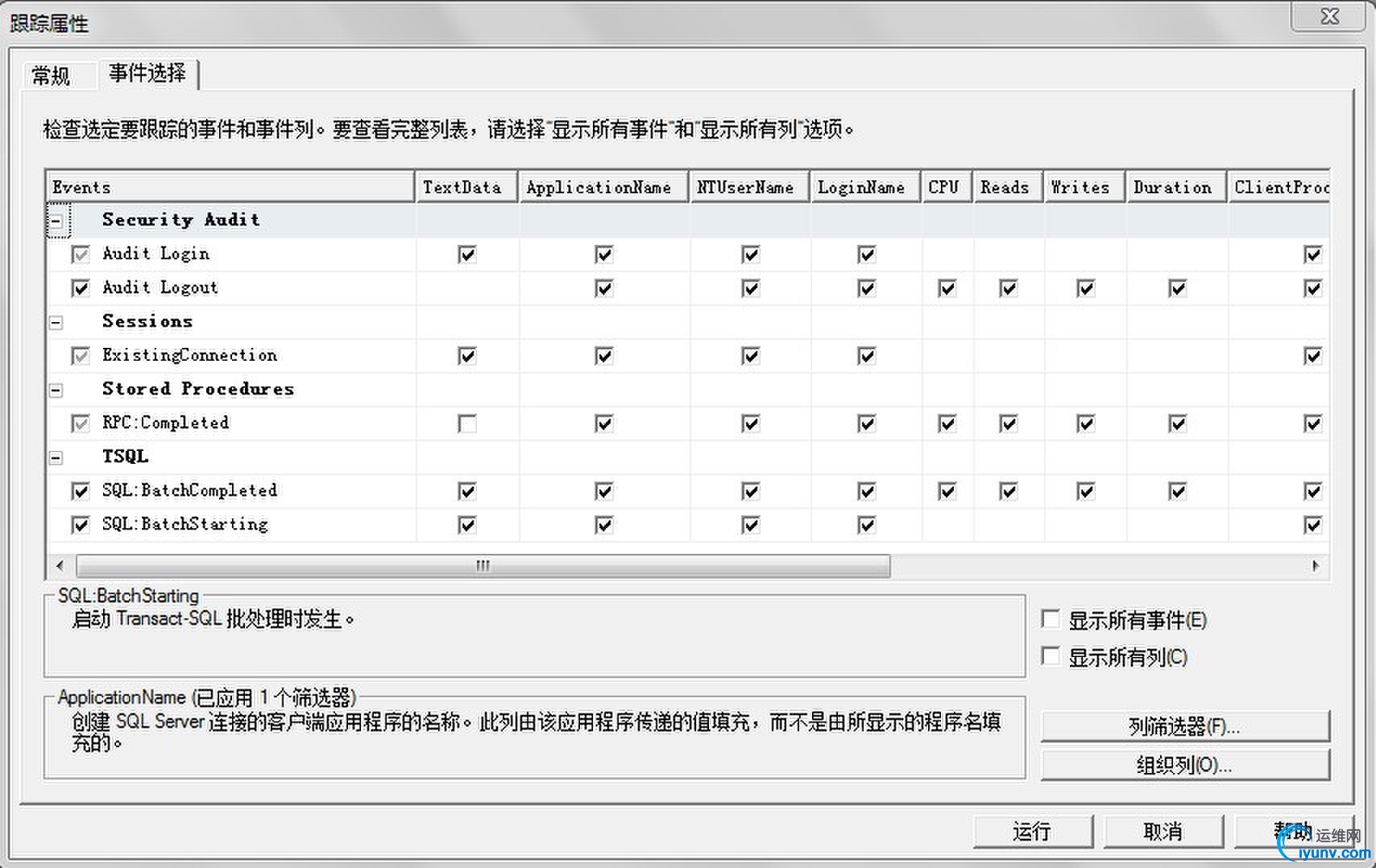The image size is (1376, 868).
Task: Select the ExistingConnection row label
Action: pyautogui.click(x=189, y=355)
